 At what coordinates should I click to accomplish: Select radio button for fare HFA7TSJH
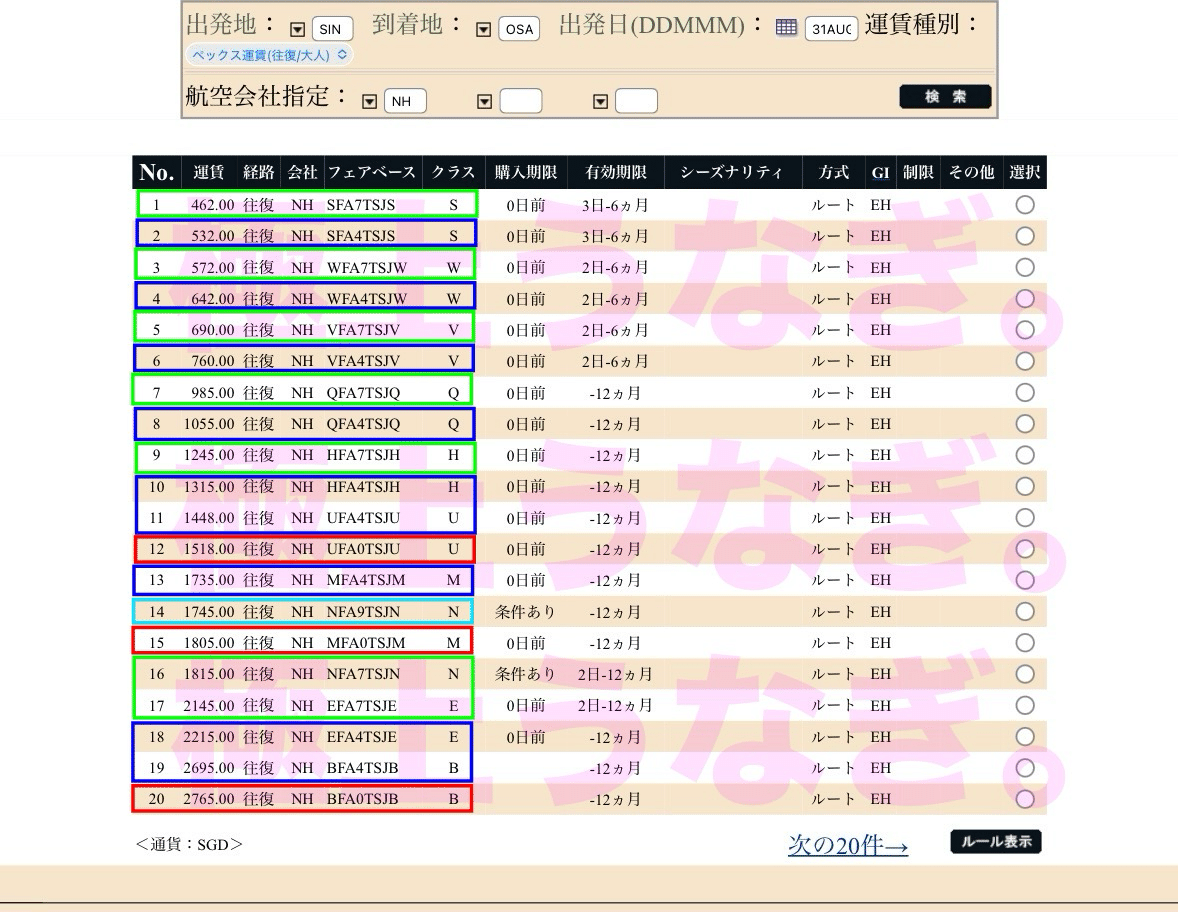pyautogui.click(x=1025, y=454)
